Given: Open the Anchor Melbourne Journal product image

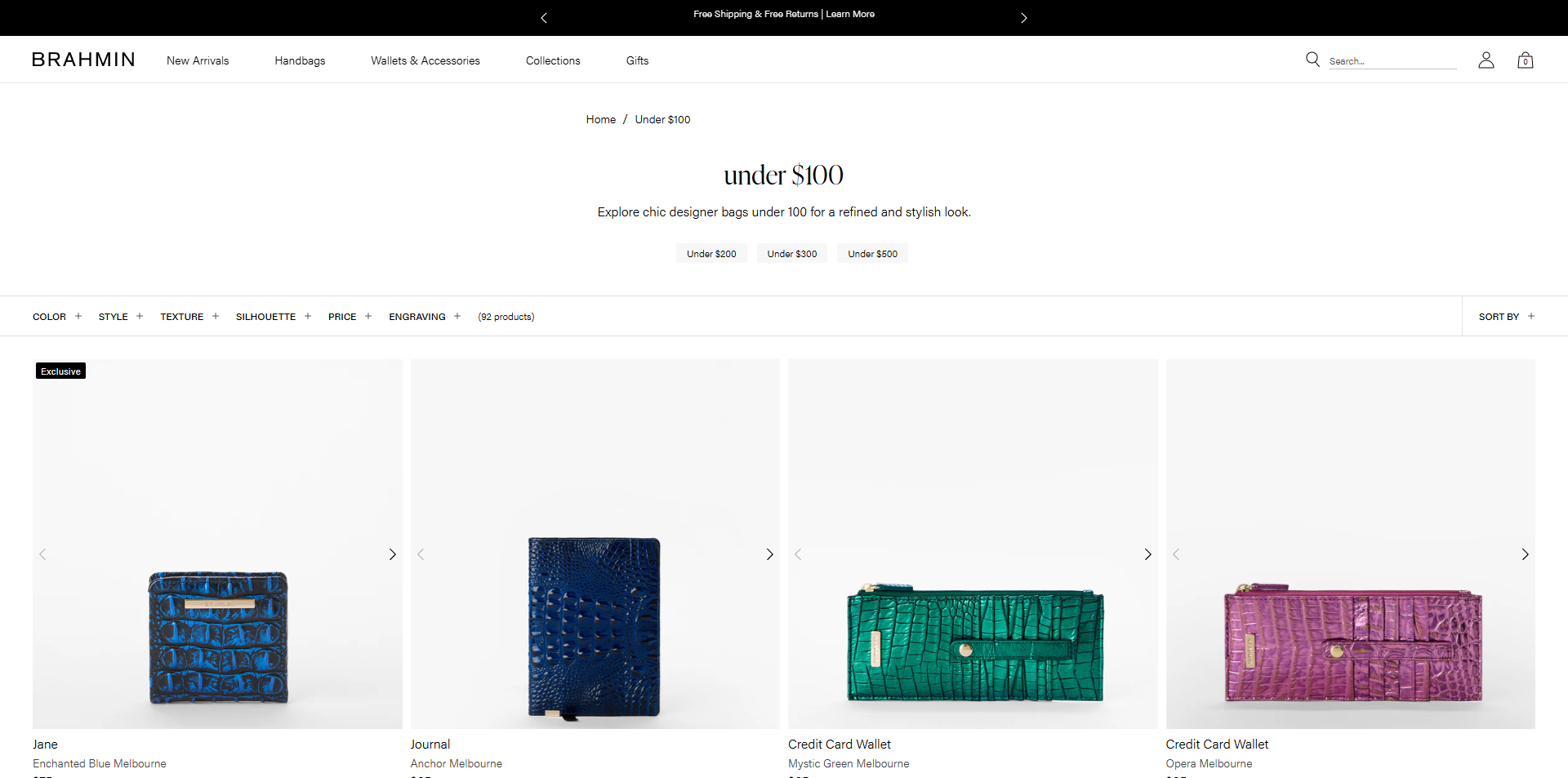Looking at the screenshot, I should point(594,629).
